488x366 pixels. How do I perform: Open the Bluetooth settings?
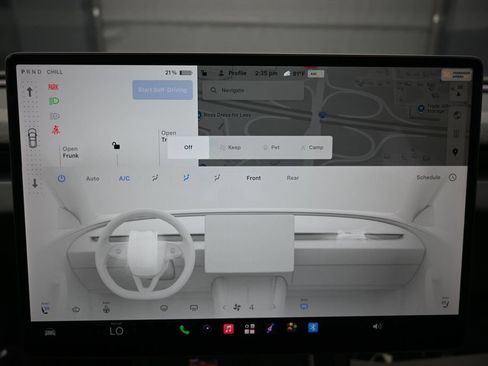pyautogui.click(x=313, y=327)
